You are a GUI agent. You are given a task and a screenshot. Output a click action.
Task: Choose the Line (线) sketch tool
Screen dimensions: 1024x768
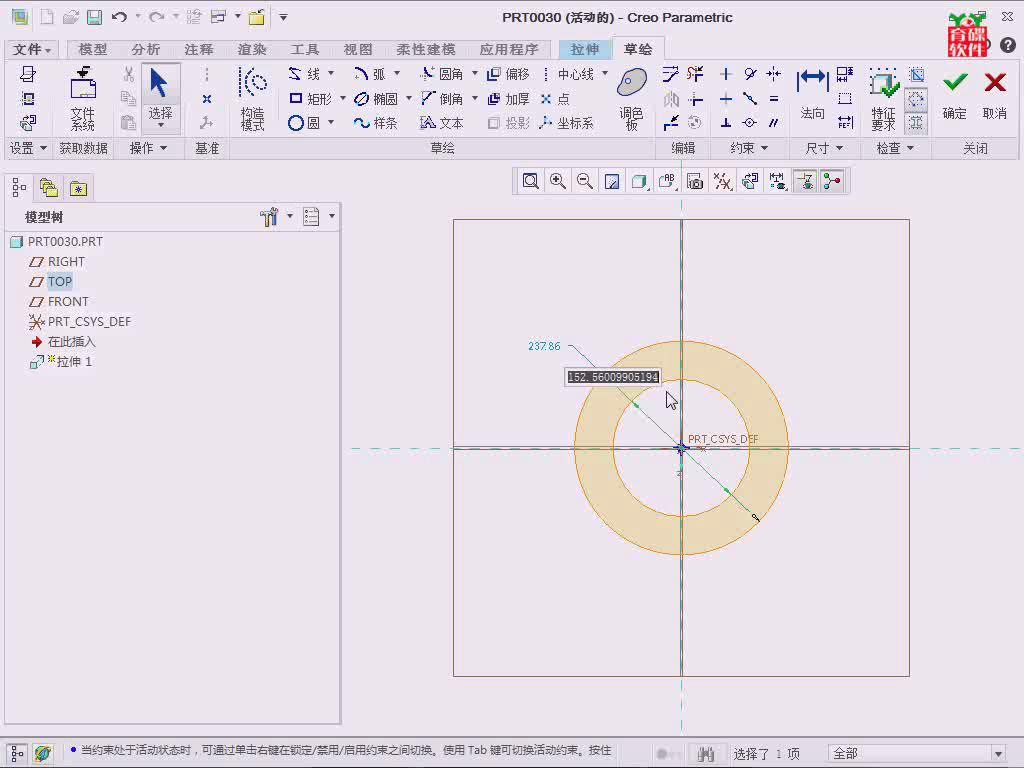tap(305, 74)
